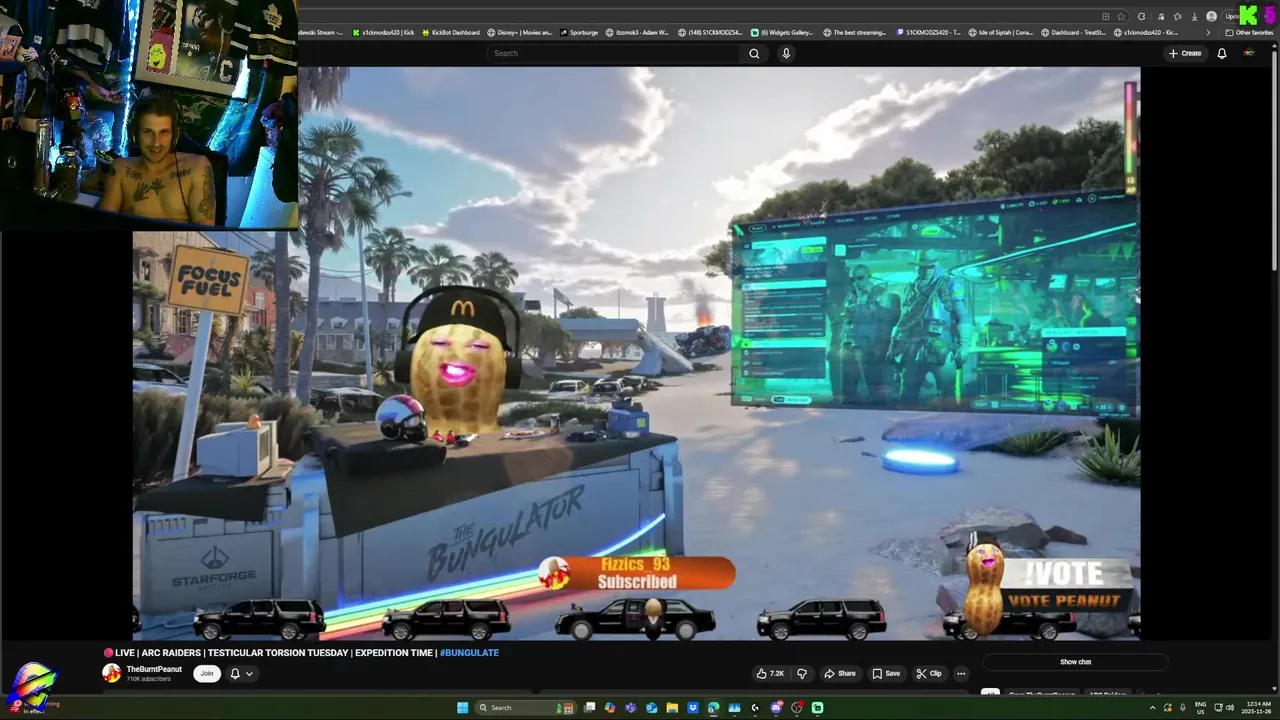Click Show chat button
This screenshot has width=1280, height=720.
click(x=1075, y=662)
